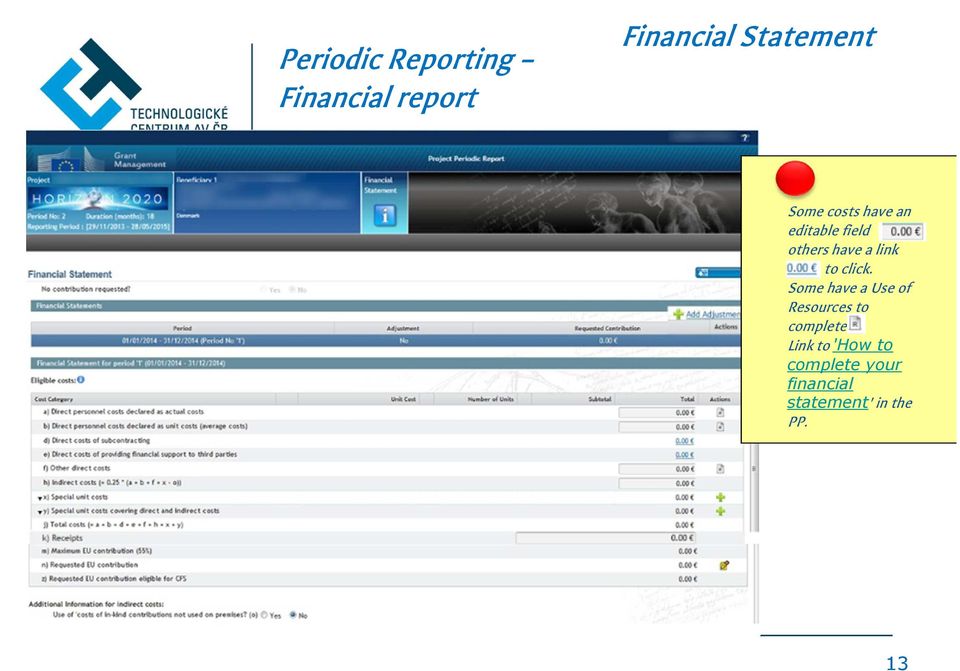Click the help question mark icon

coord(744,138)
